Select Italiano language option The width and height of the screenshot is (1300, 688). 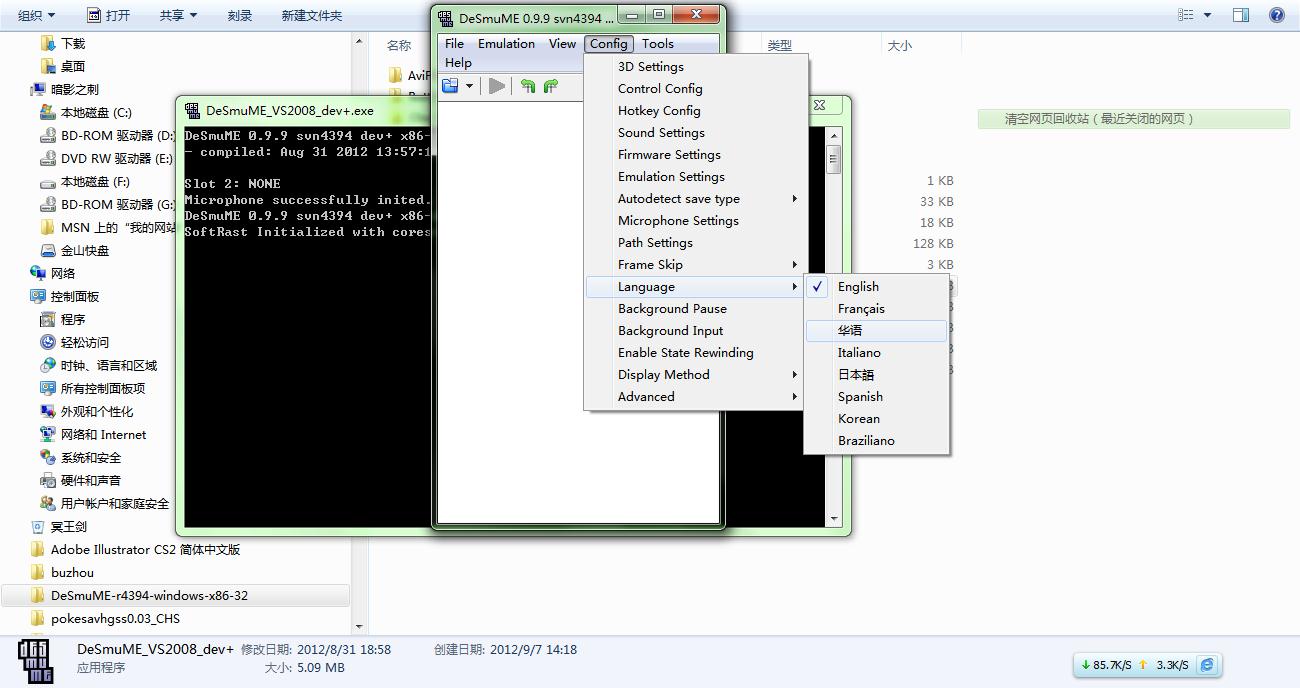click(x=876, y=353)
